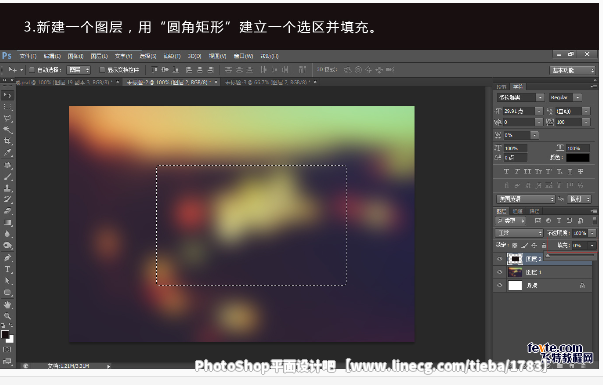Select the Rectangular Marquee tool
The width and height of the screenshot is (603, 385).
[x=7, y=107]
